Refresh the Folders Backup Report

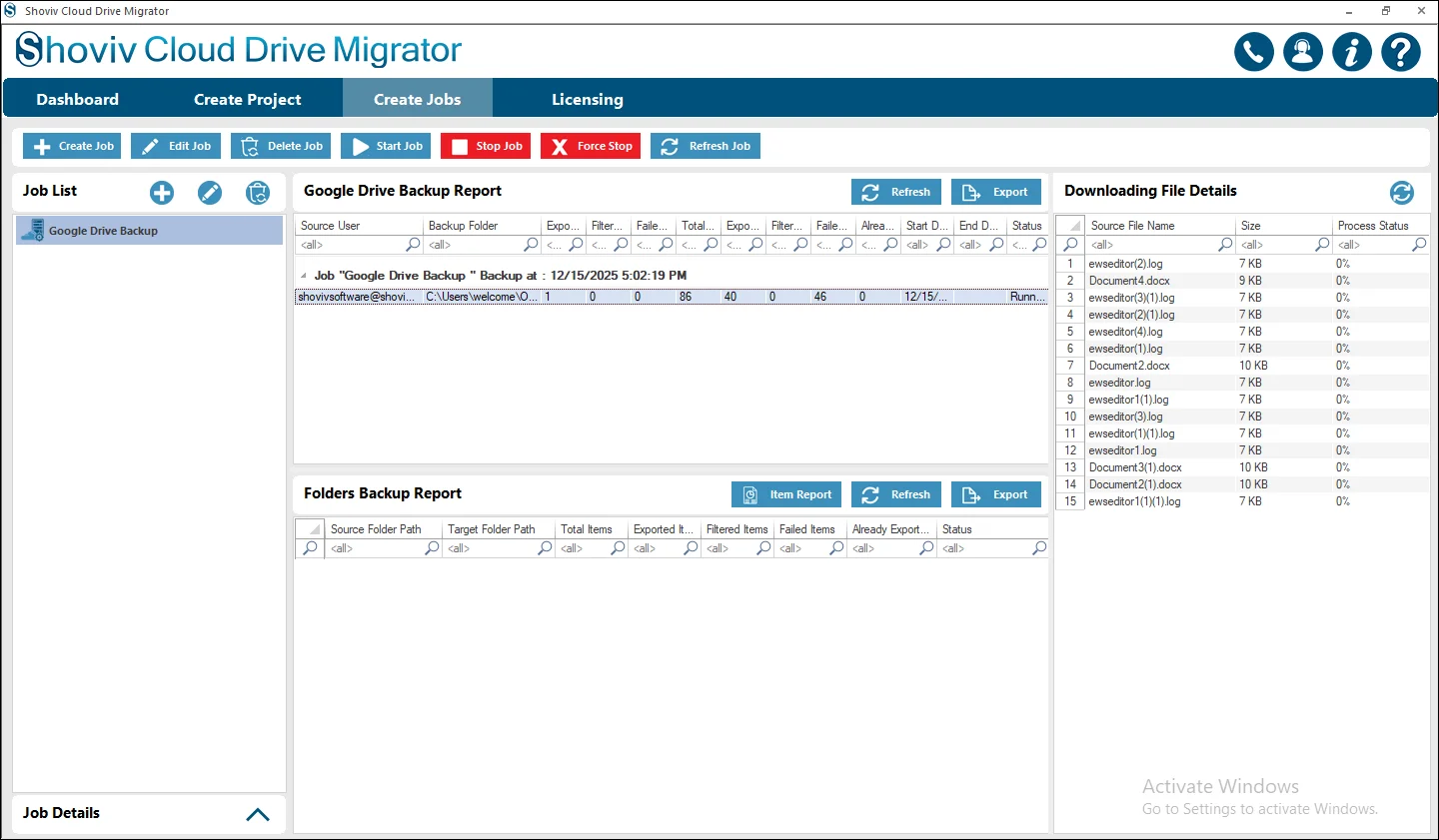point(896,494)
